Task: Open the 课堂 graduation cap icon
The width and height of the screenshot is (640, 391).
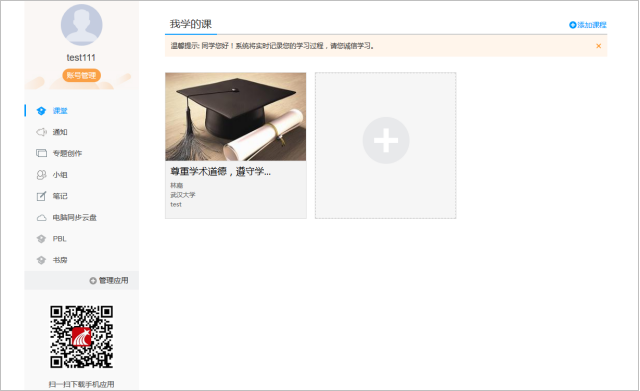Action: (41, 111)
